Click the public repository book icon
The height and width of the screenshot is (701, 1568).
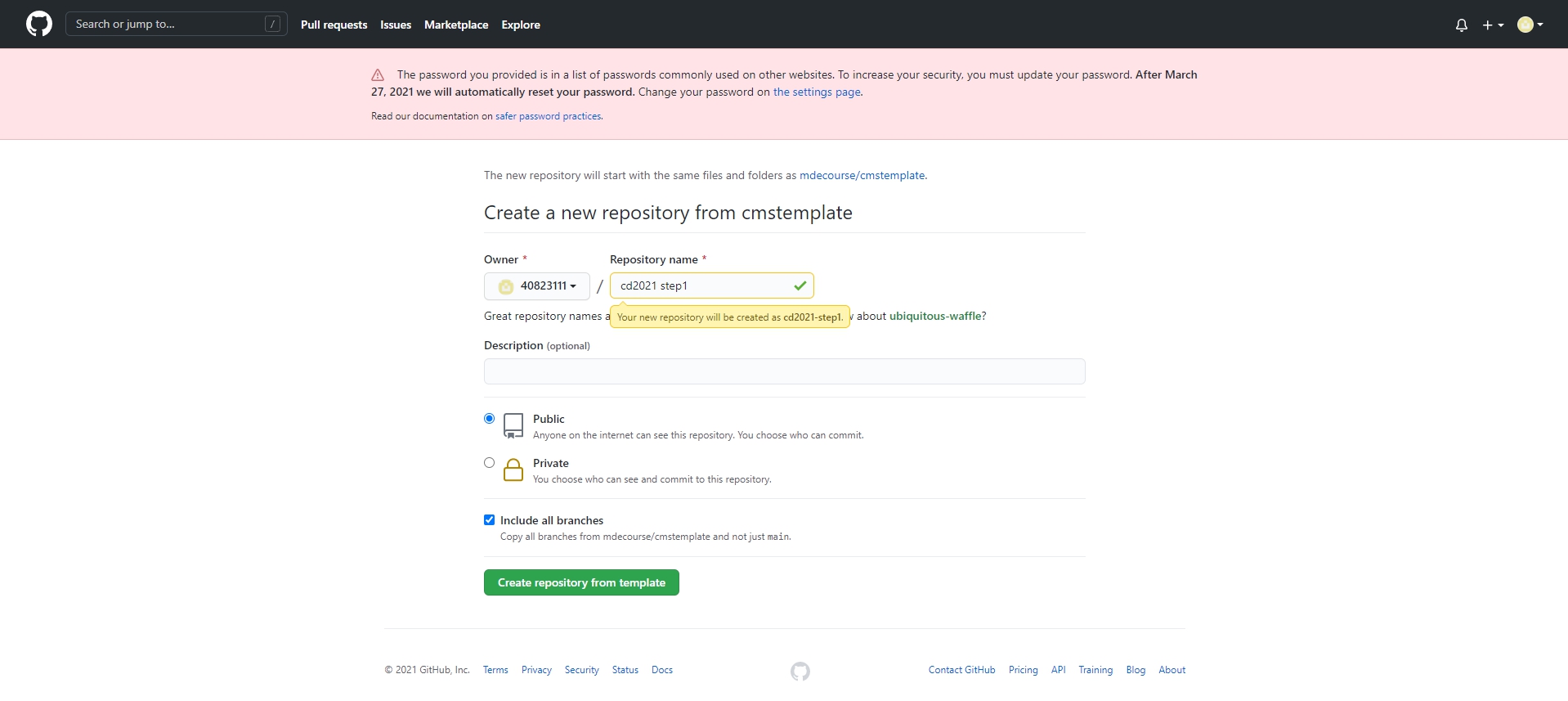513,425
